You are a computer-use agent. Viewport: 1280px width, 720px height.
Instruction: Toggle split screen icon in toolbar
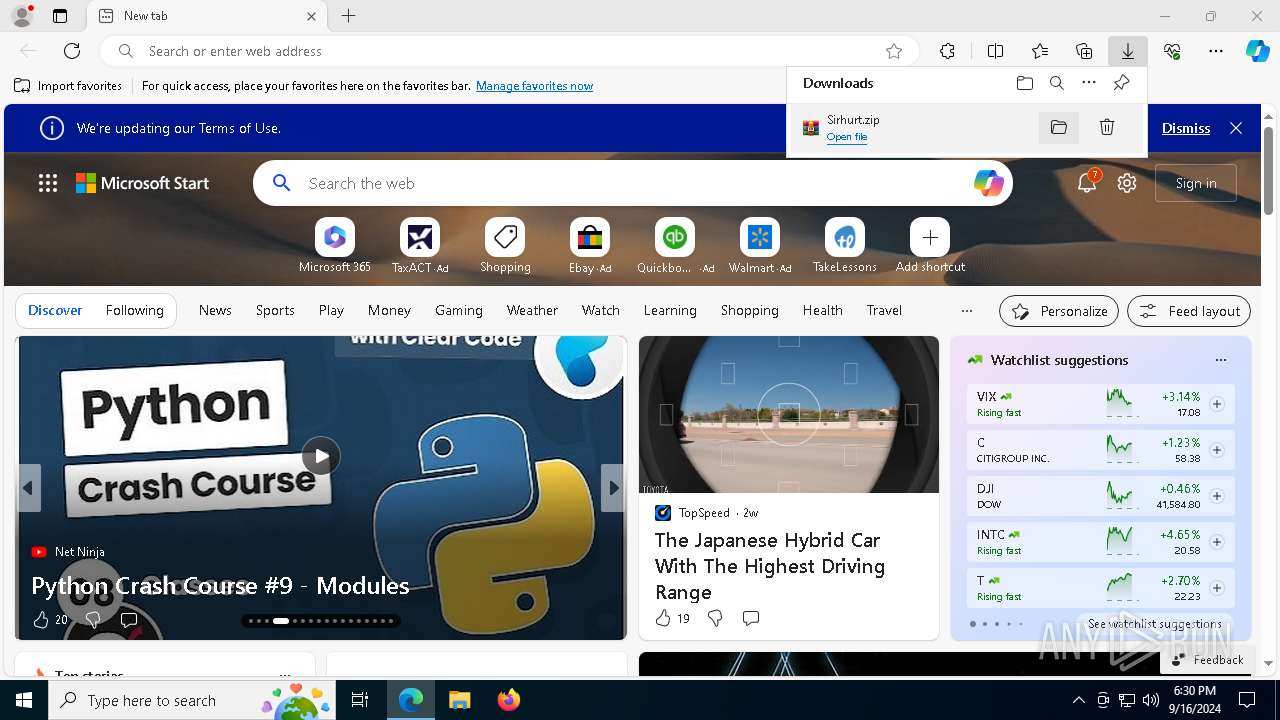pyautogui.click(x=995, y=51)
